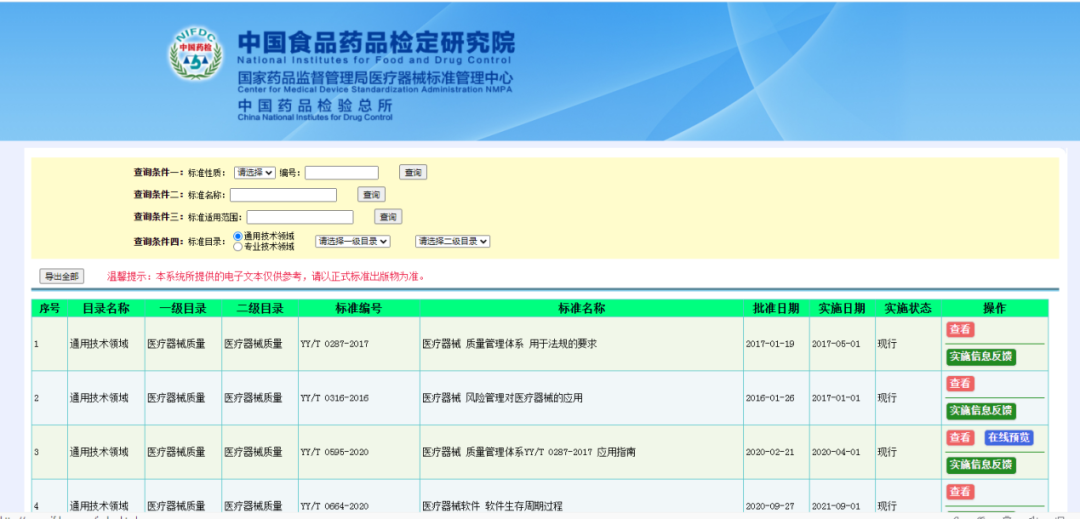This screenshot has height=519, width=1080.
Task: Click 实施信息反馈 for YY/T 0316-2016
Action: [x=981, y=411]
